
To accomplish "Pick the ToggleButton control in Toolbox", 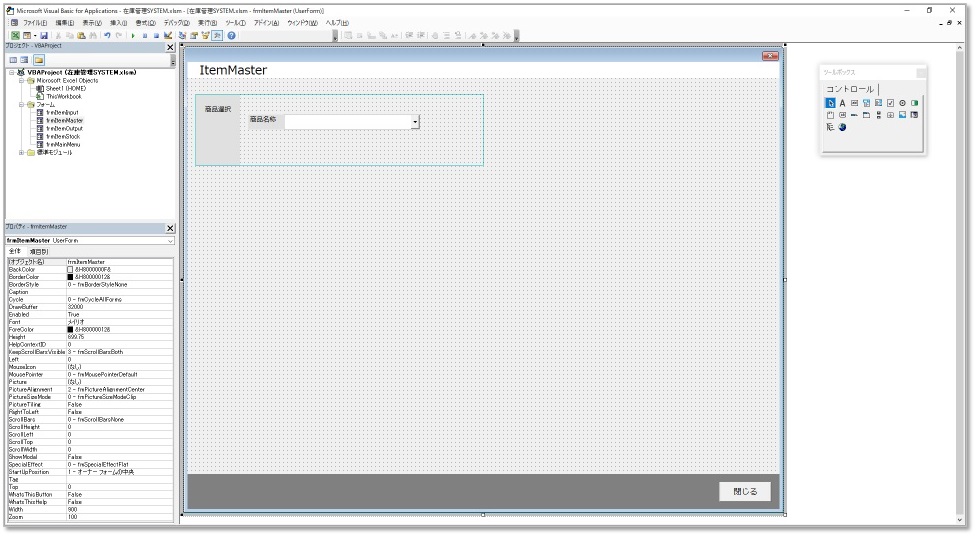I will pos(914,103).
